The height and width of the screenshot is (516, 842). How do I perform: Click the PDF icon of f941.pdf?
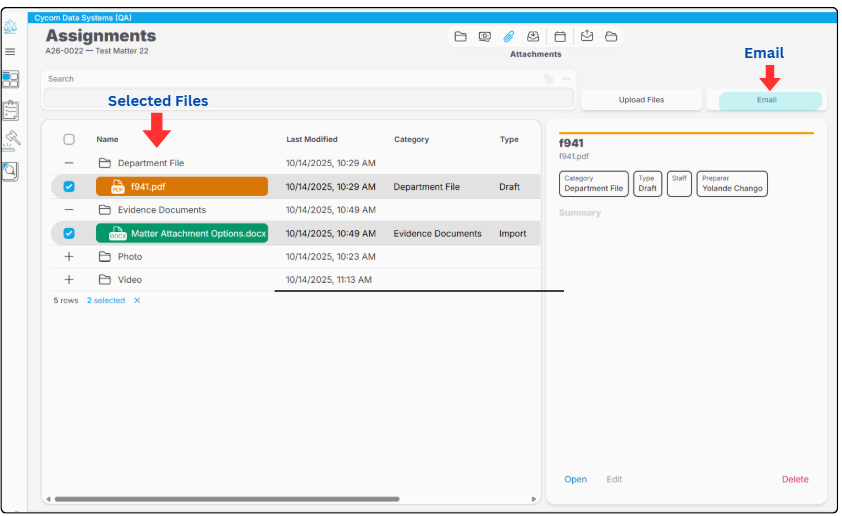117,187
